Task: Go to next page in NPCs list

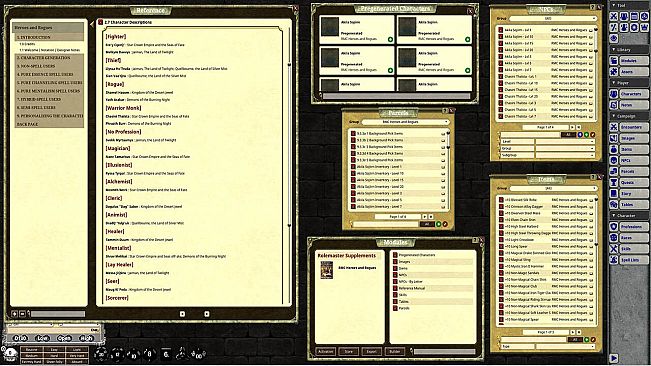Action: (x=572, y=127)
